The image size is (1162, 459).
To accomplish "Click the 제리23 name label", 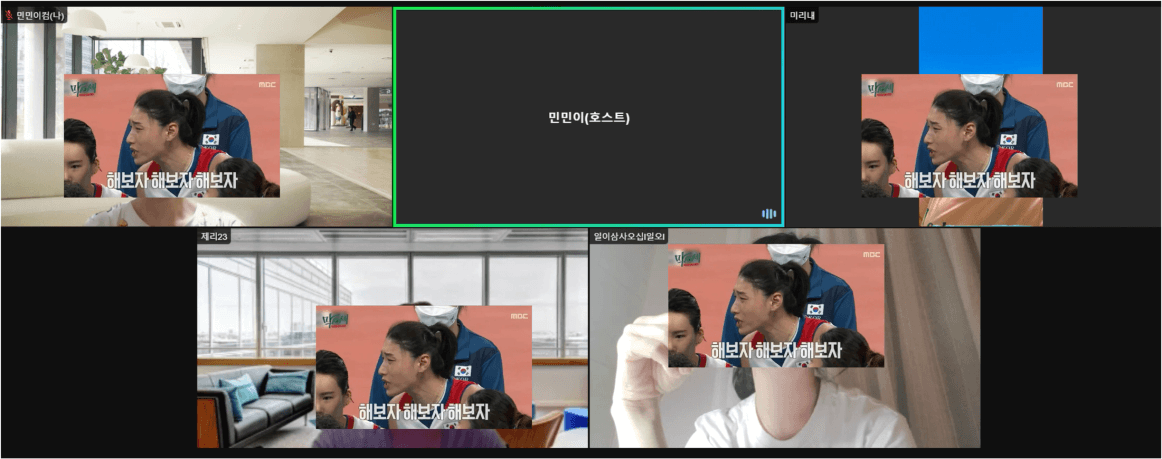I will [213, 237].
